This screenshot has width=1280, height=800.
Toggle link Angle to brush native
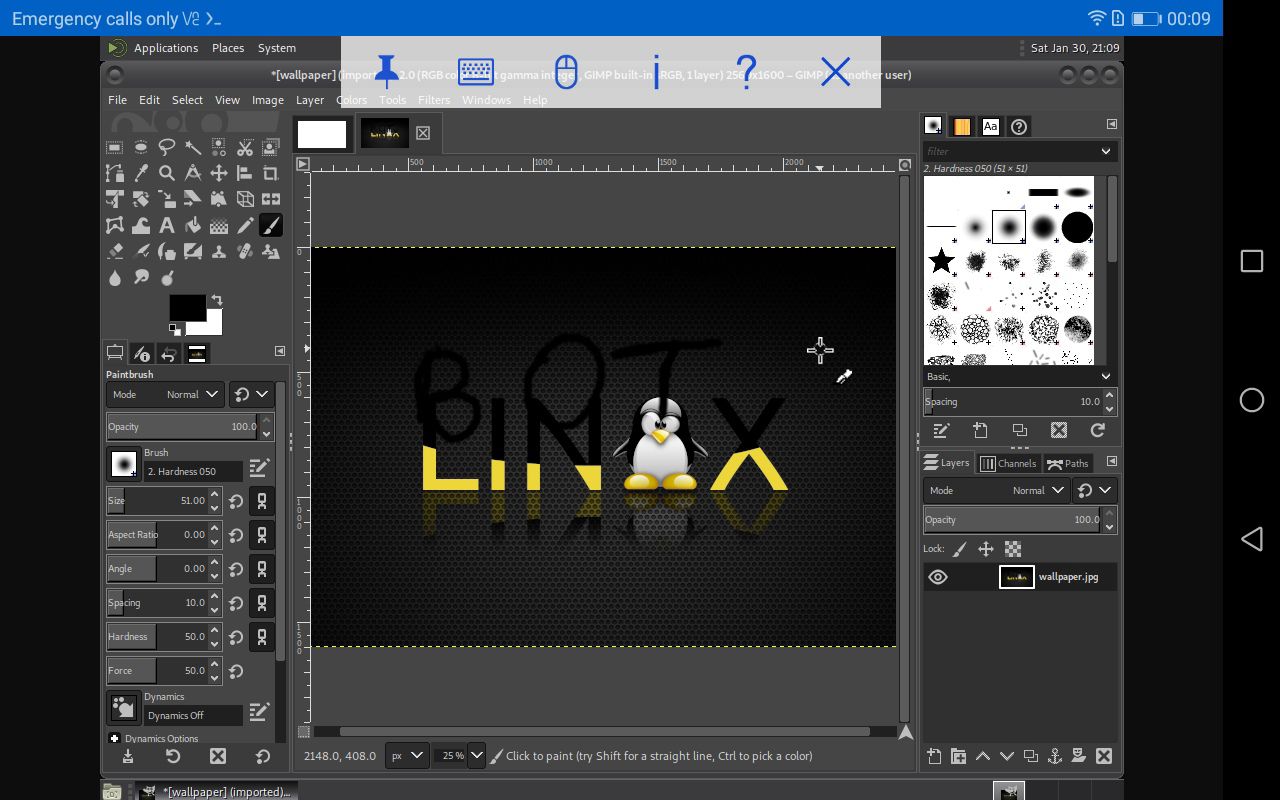(262, 569)
